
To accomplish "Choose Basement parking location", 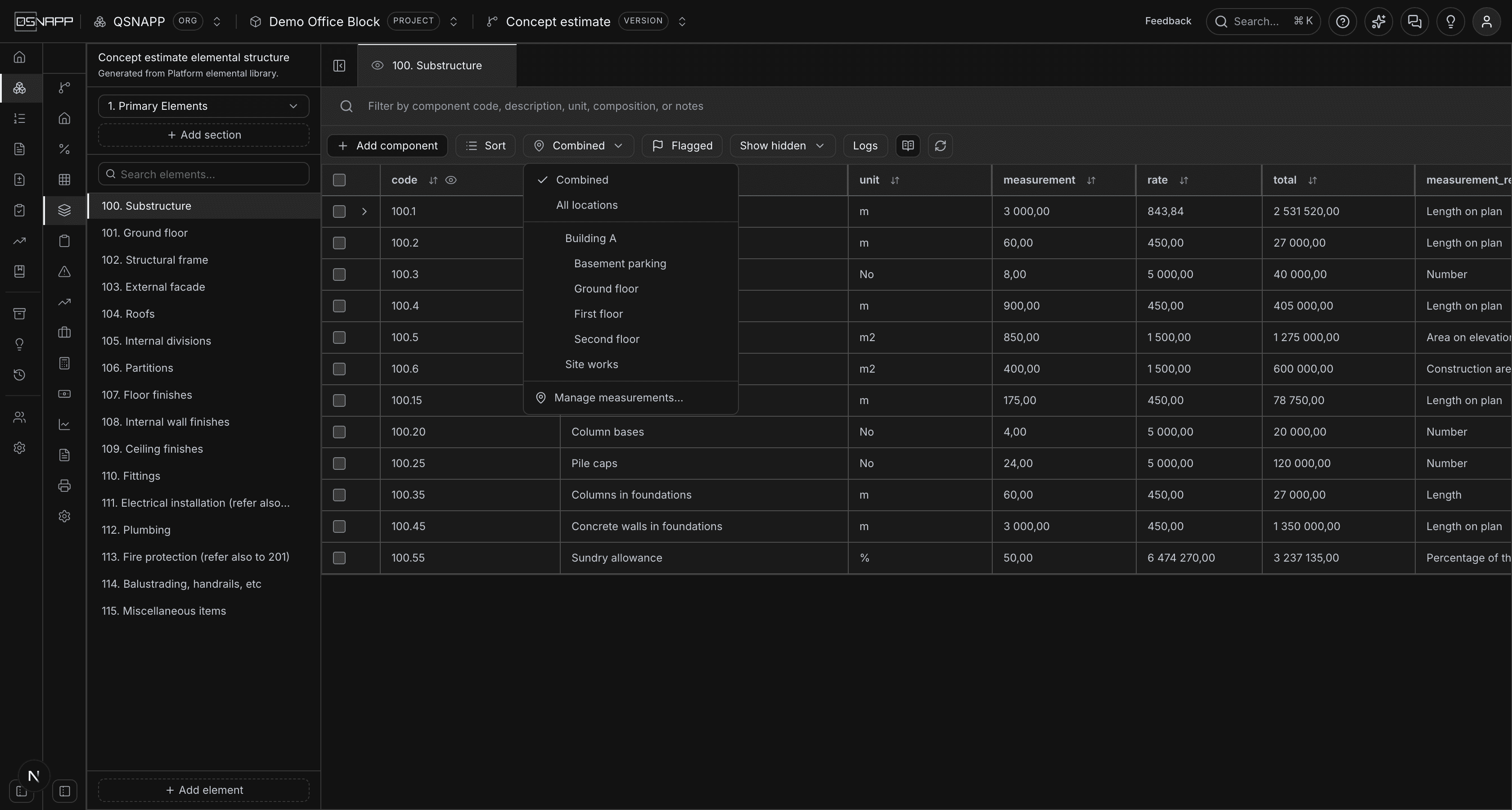I will click(630, 264).
